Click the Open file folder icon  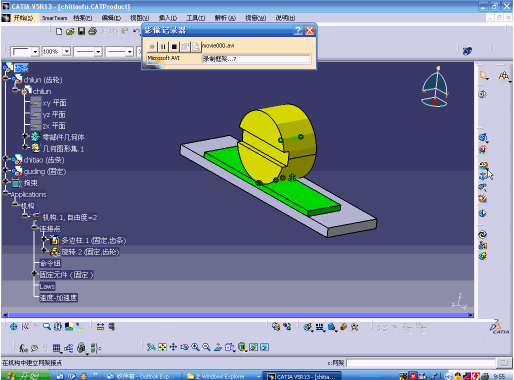[x=70, y=31]
